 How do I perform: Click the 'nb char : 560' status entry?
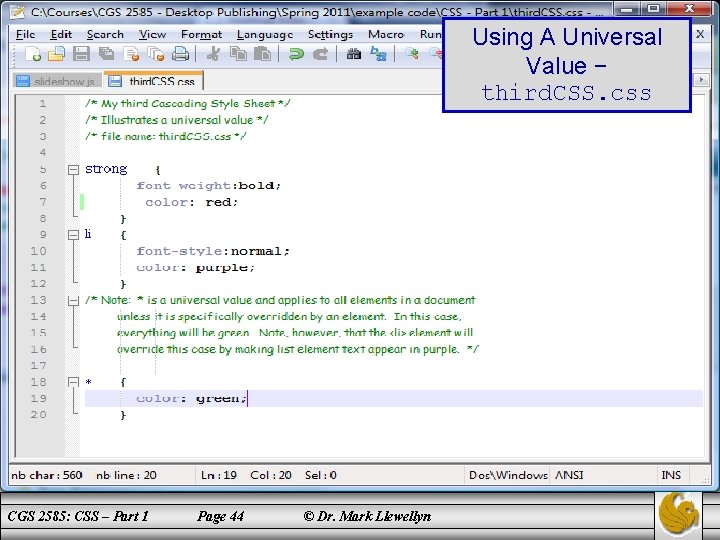click(x=47, y=475)
